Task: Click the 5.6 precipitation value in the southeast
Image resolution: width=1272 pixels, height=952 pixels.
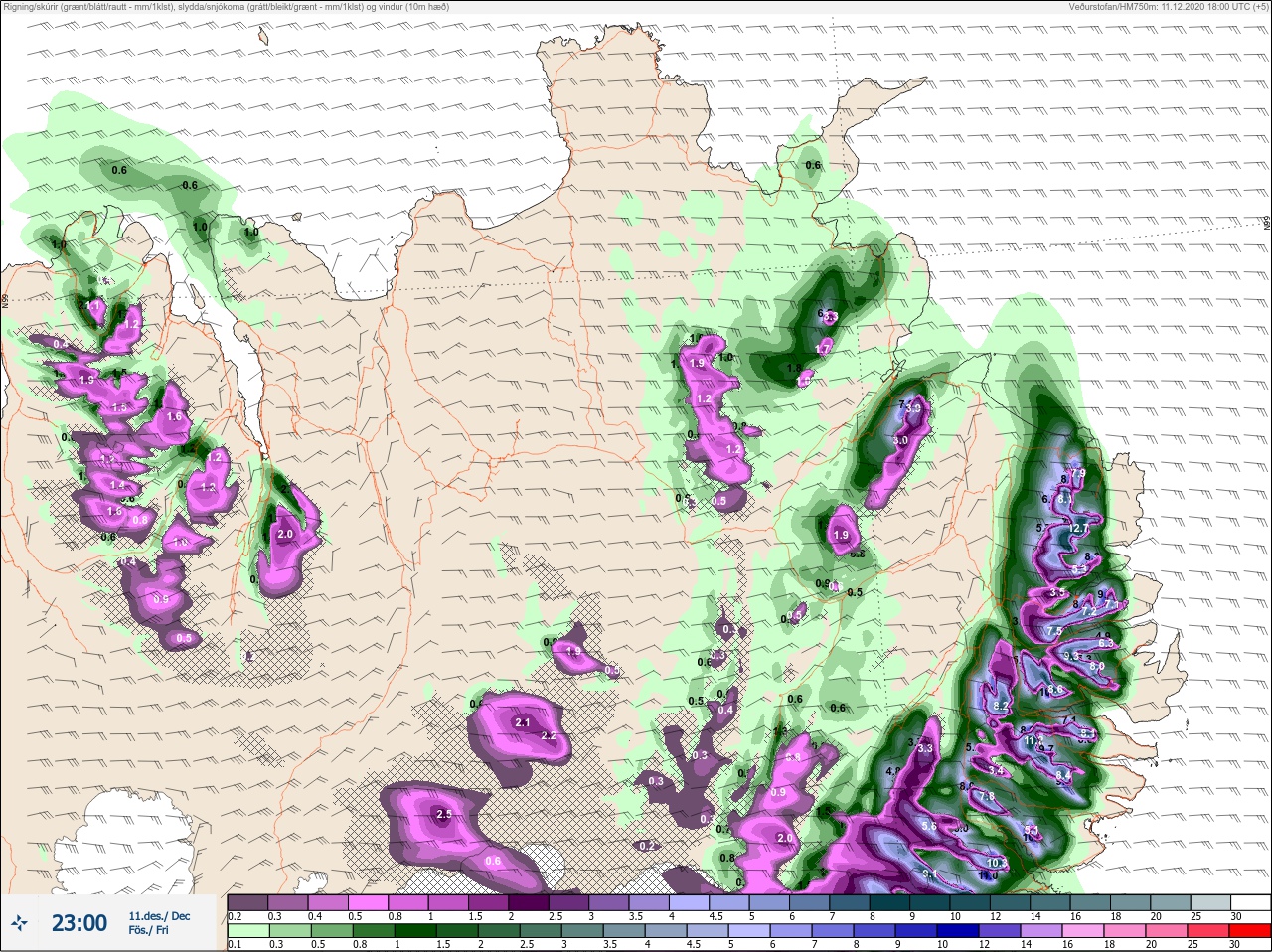Action: click(929, 827)
